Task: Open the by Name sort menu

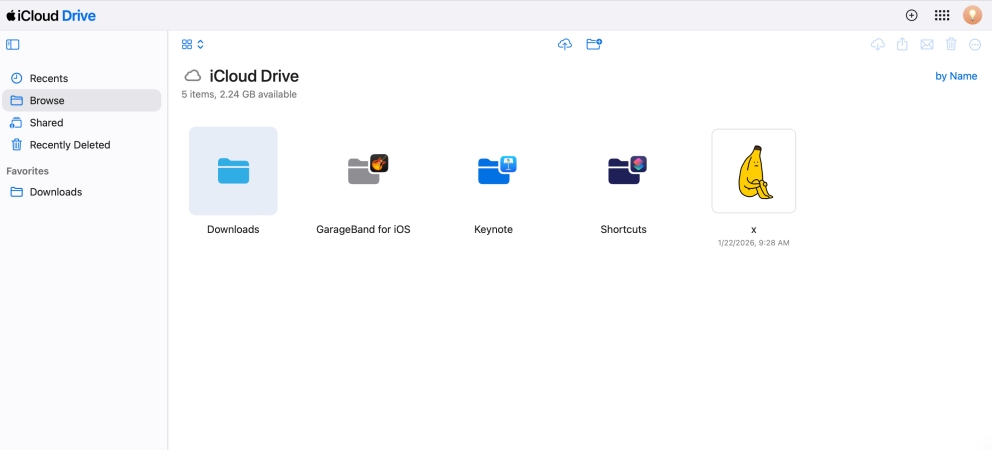Action: 956,76
